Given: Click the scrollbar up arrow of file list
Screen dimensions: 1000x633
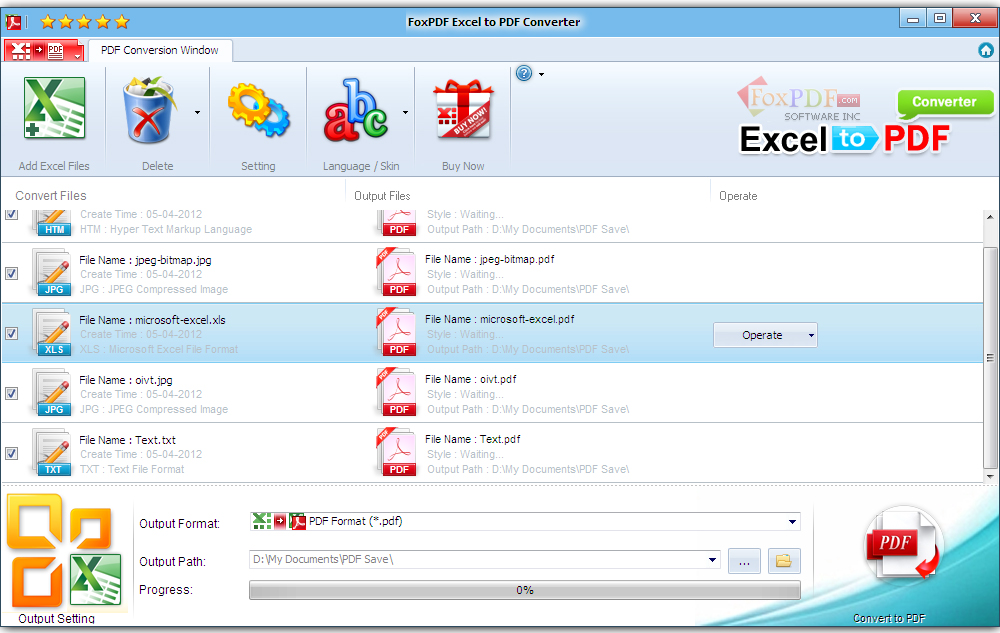Looking at the screenshot, I should [990, 217].
